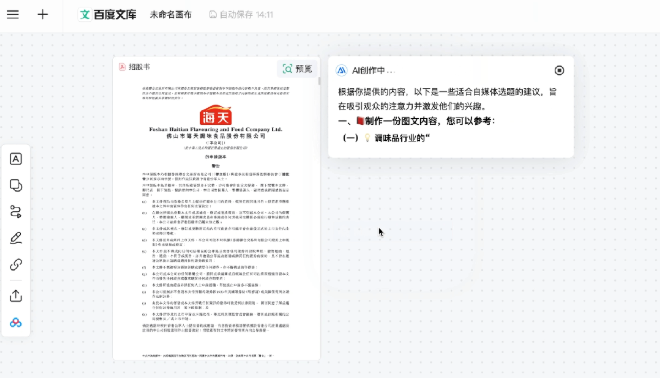Stop AI generation with stop button
661x378 pixels.
pyautogui.click(x=559, y=70)
